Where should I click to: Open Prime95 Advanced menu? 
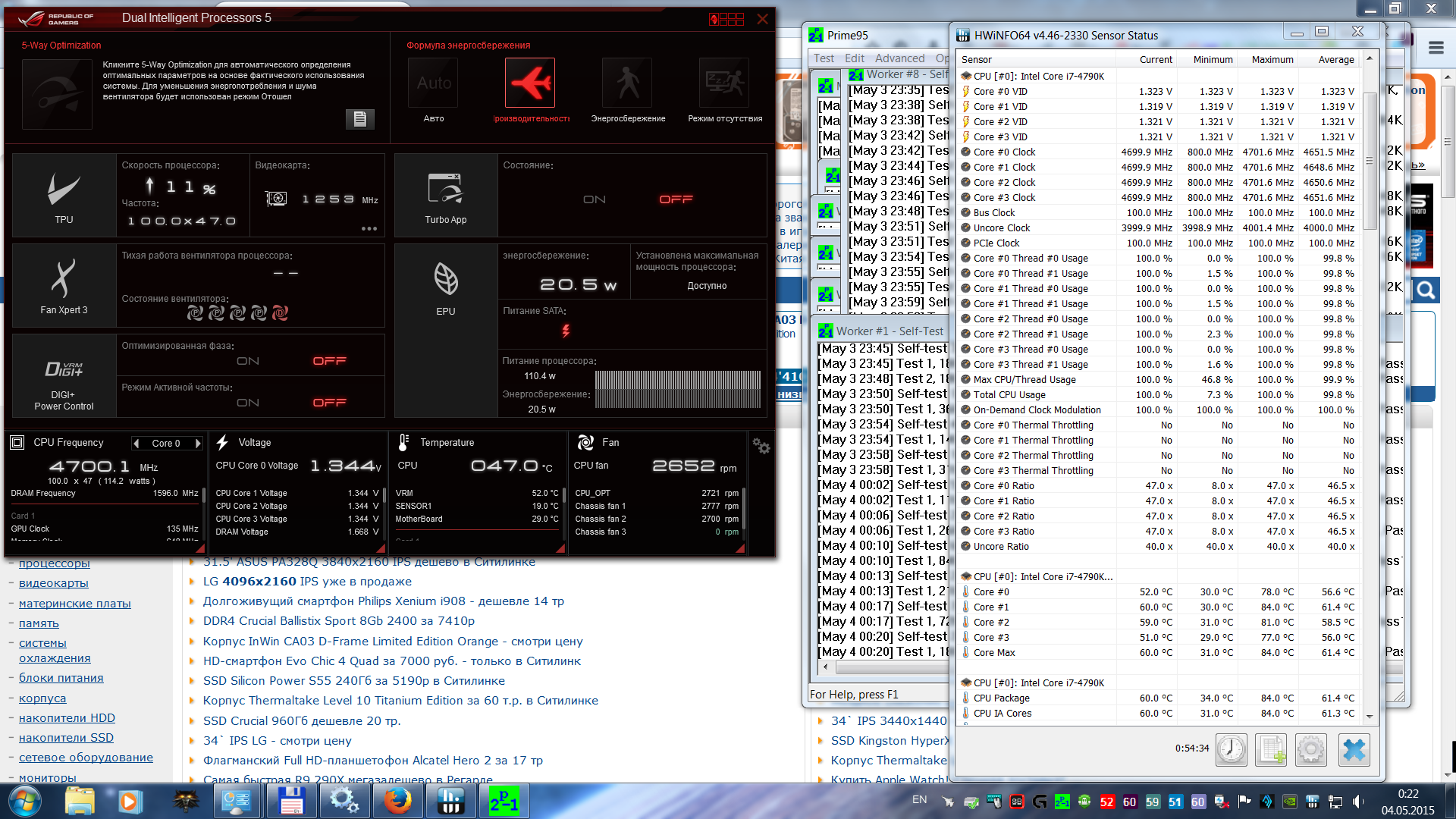pyautogui.click(x=899, y=58)
